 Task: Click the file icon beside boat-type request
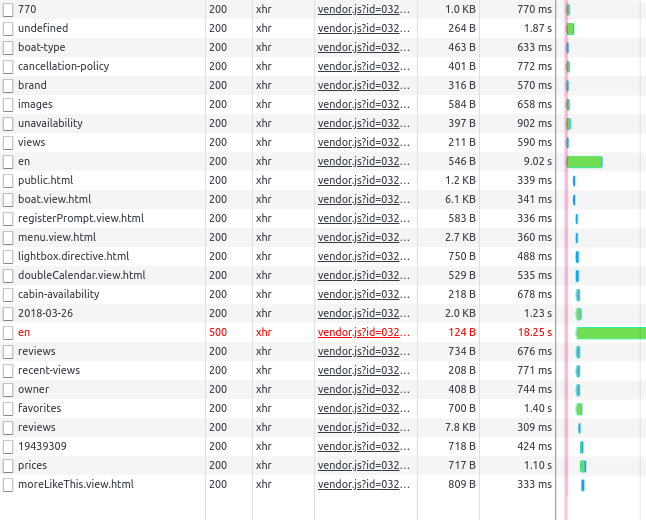(x=8, y=47)
